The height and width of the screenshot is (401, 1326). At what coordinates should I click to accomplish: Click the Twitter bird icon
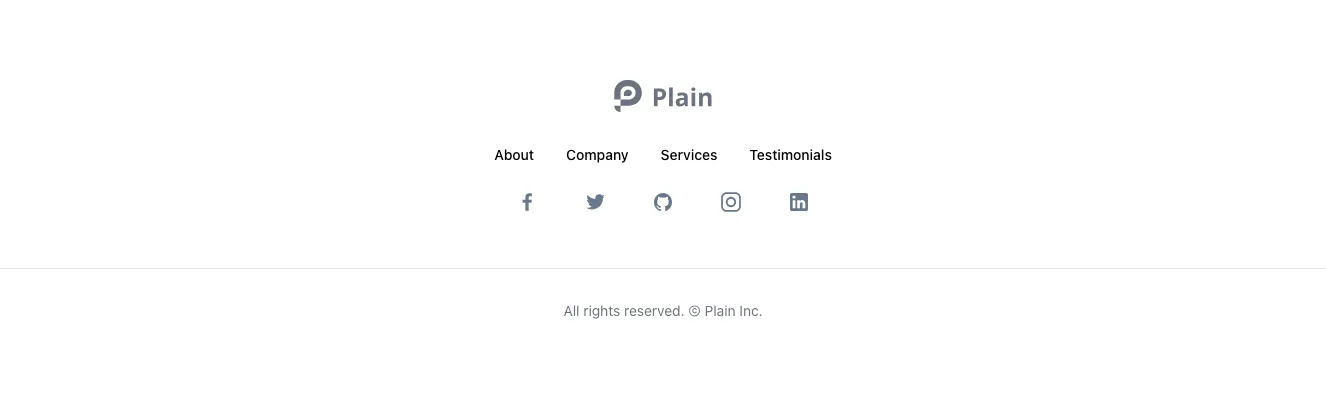tap(595, 202)
